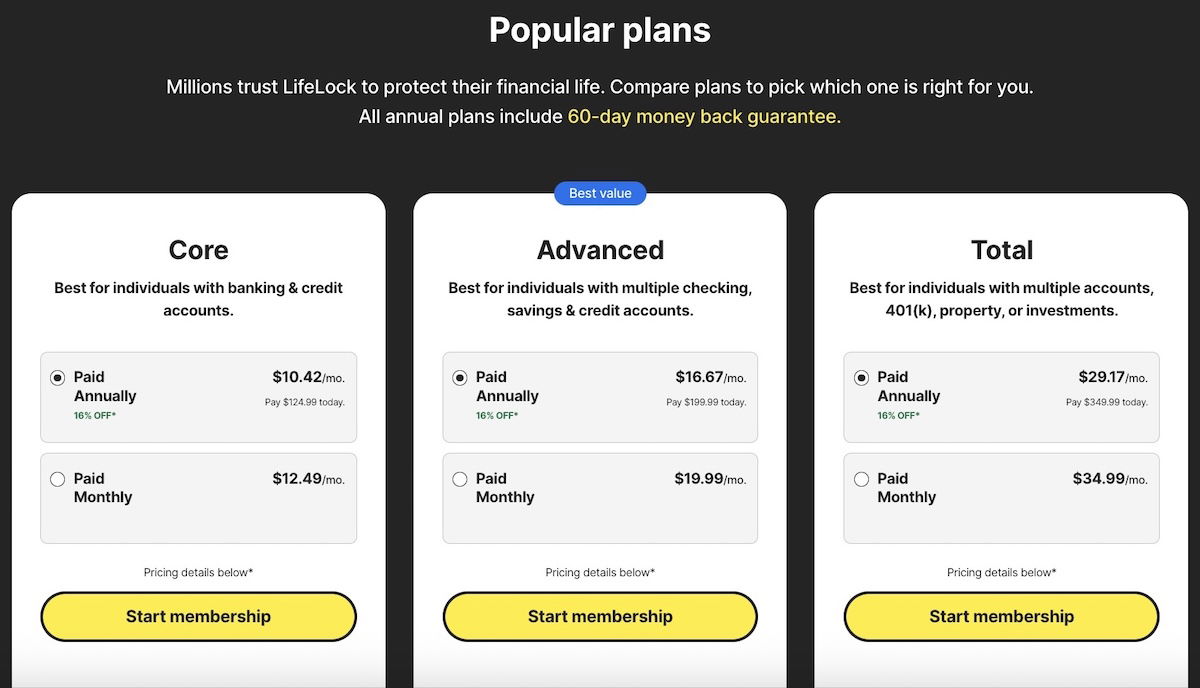The image size is (1200, 688).
Task: Click the $16.67/mo. Advanced annual price
Action: 710,378
